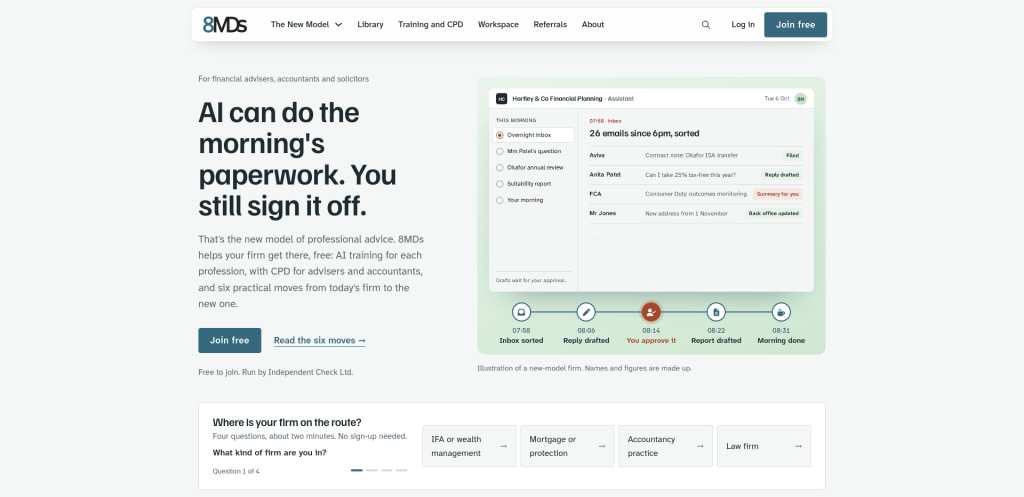Choose Accountancy practice firm type
Screen dimensions: 1024x497
click(x=665, y=446)
